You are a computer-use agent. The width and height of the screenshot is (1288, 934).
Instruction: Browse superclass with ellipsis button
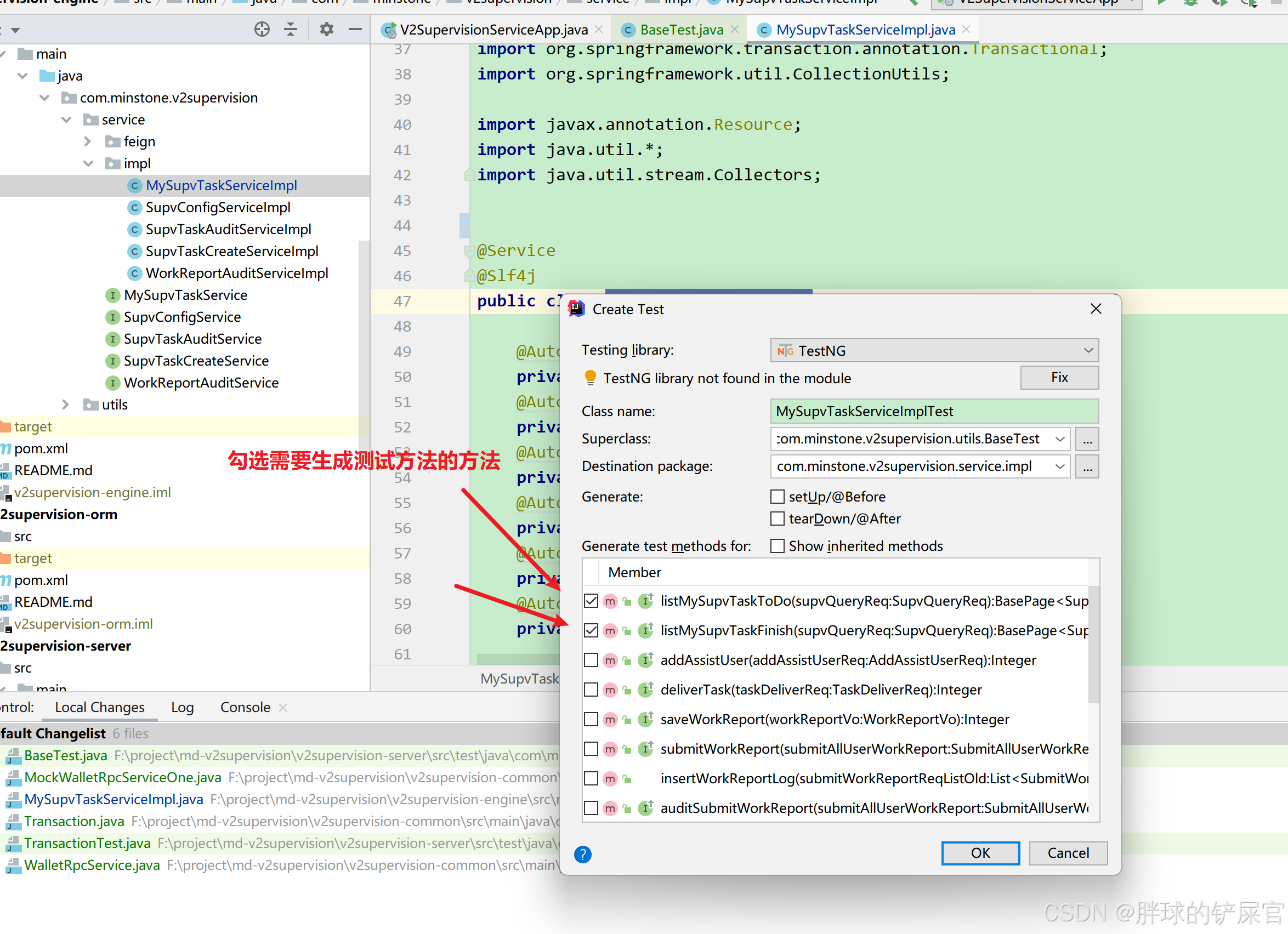click(1087, 439)
